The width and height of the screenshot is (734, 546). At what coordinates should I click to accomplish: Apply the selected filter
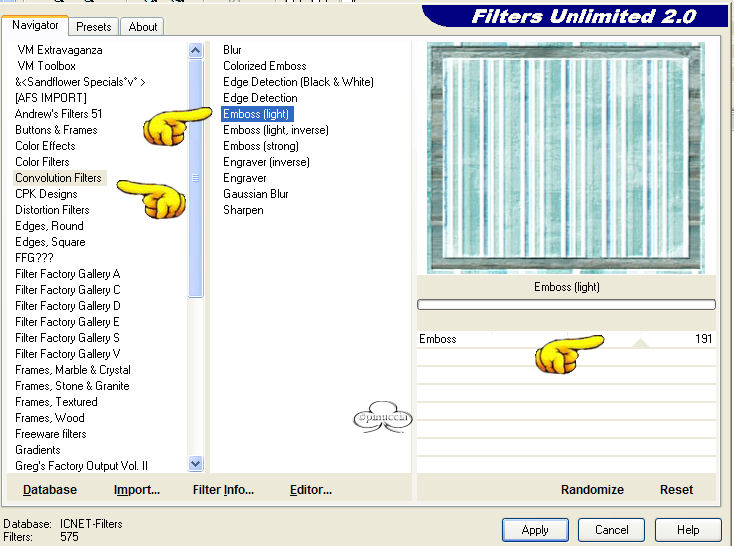click(x=535, y=530)
